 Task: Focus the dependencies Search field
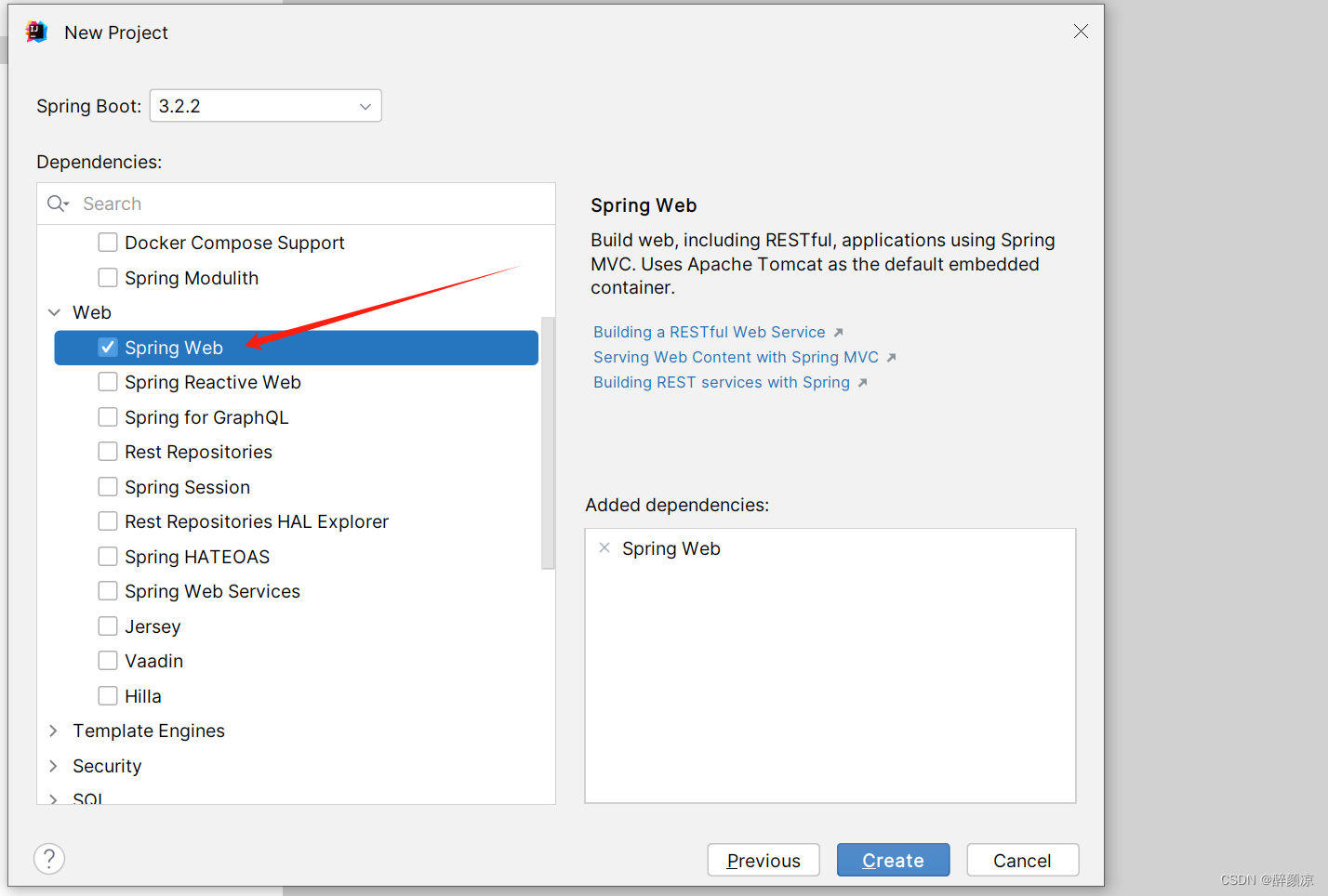(x=296, y=204)
